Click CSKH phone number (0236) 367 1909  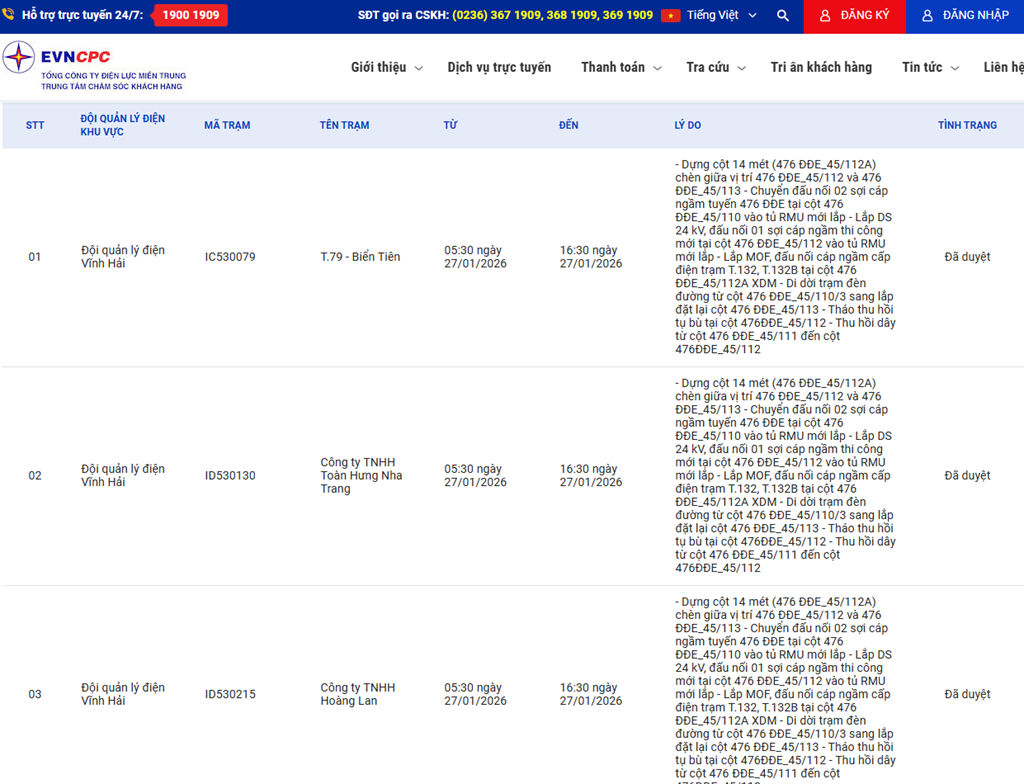tap(497, 16)
